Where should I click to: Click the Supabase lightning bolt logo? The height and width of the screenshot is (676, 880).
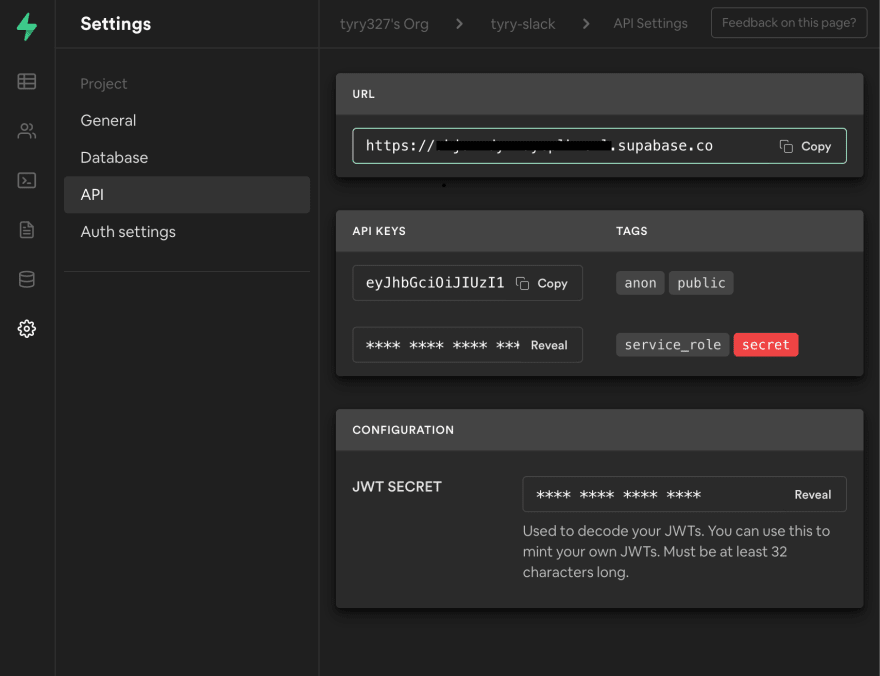pyautogui.click(x=26, y=26)
